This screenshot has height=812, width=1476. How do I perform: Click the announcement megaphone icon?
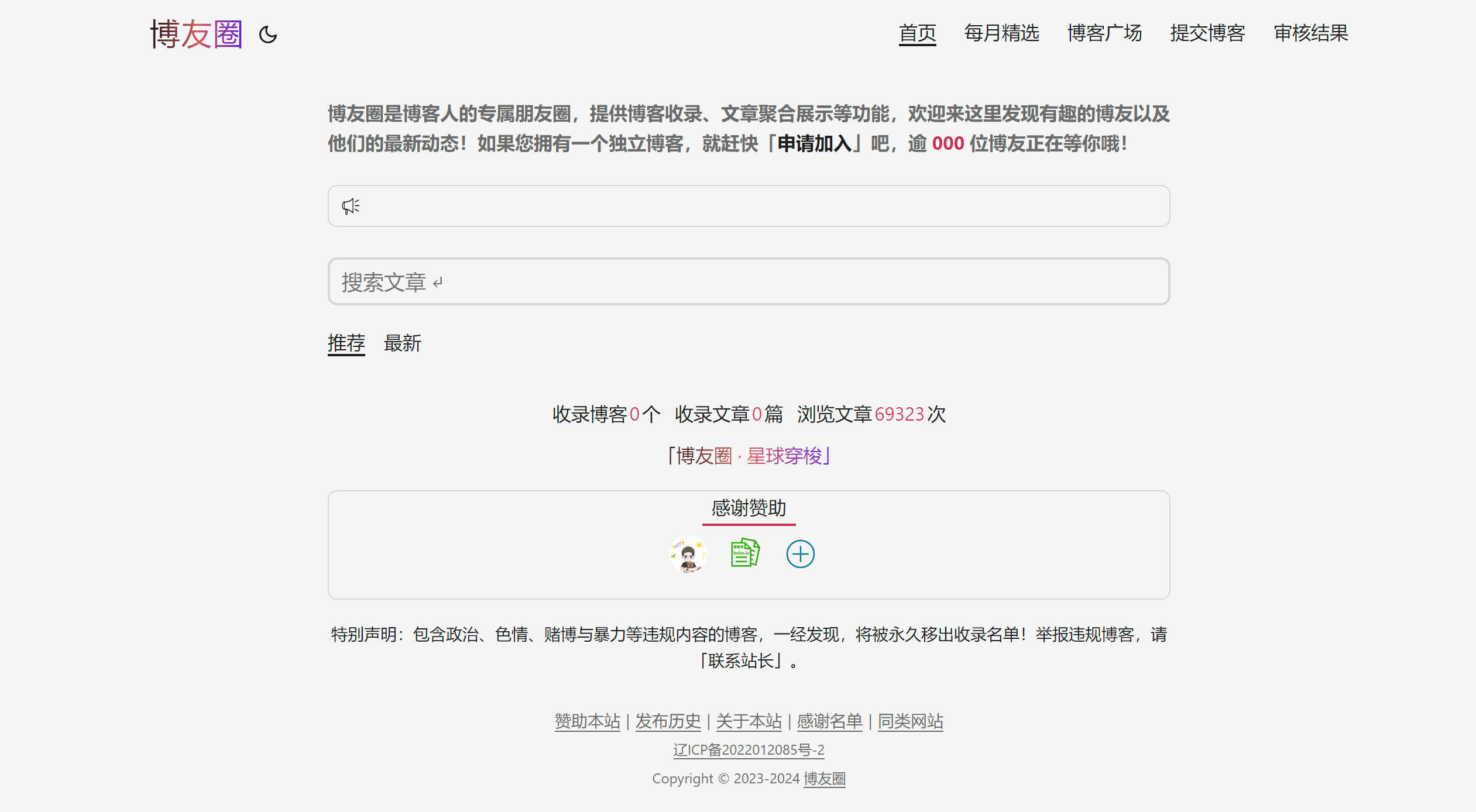click(351, 206)
